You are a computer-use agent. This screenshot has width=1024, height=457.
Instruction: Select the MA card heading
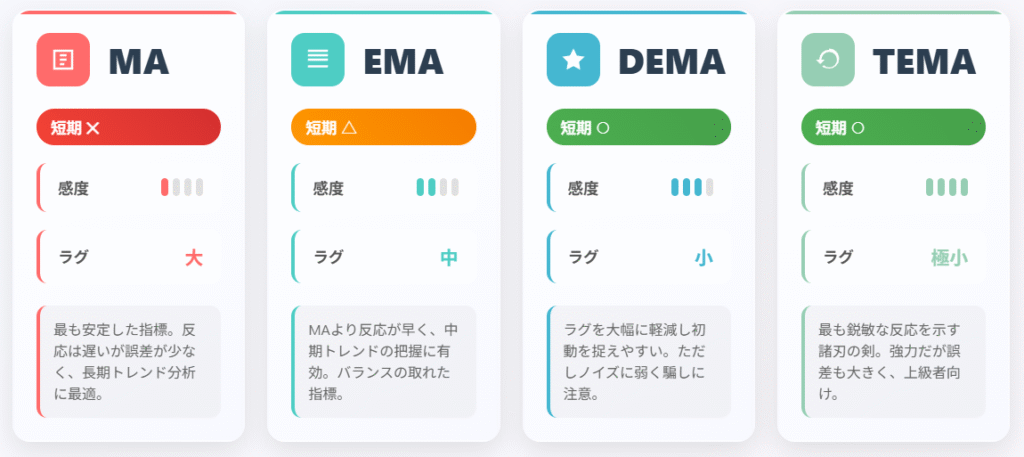coord(139,62)
